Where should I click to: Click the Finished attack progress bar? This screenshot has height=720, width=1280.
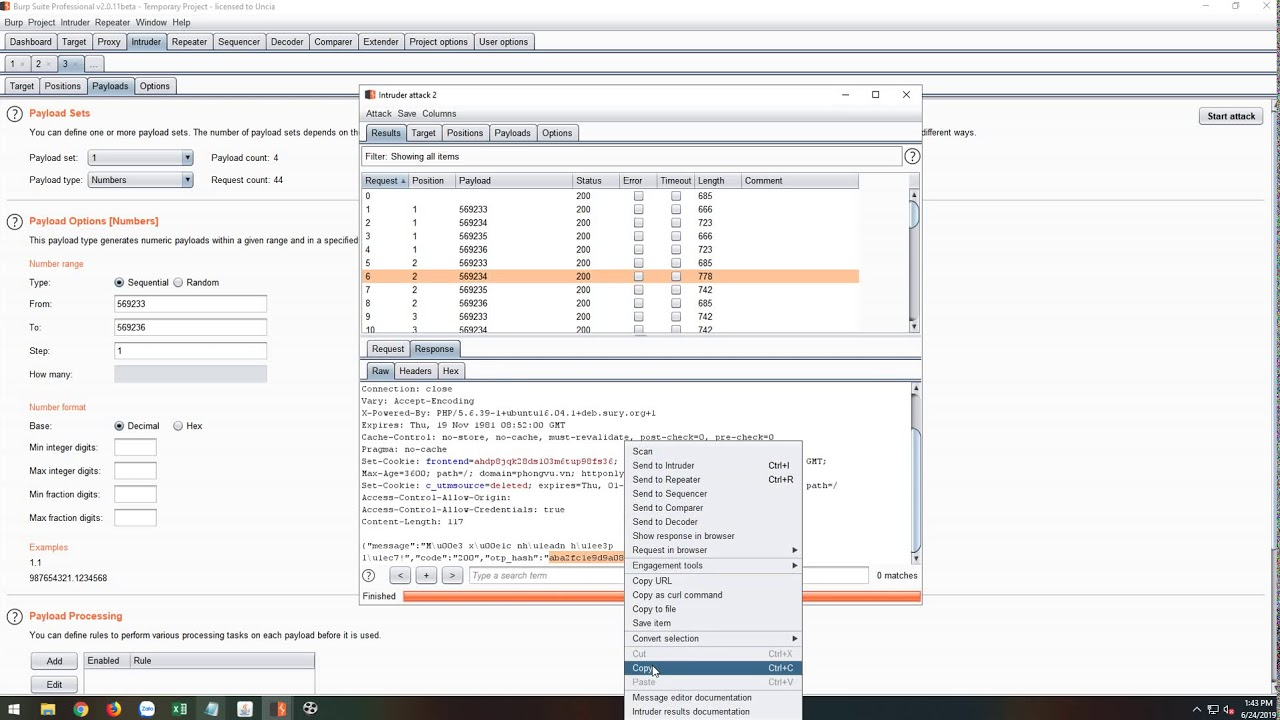click(x=660, y=597)
